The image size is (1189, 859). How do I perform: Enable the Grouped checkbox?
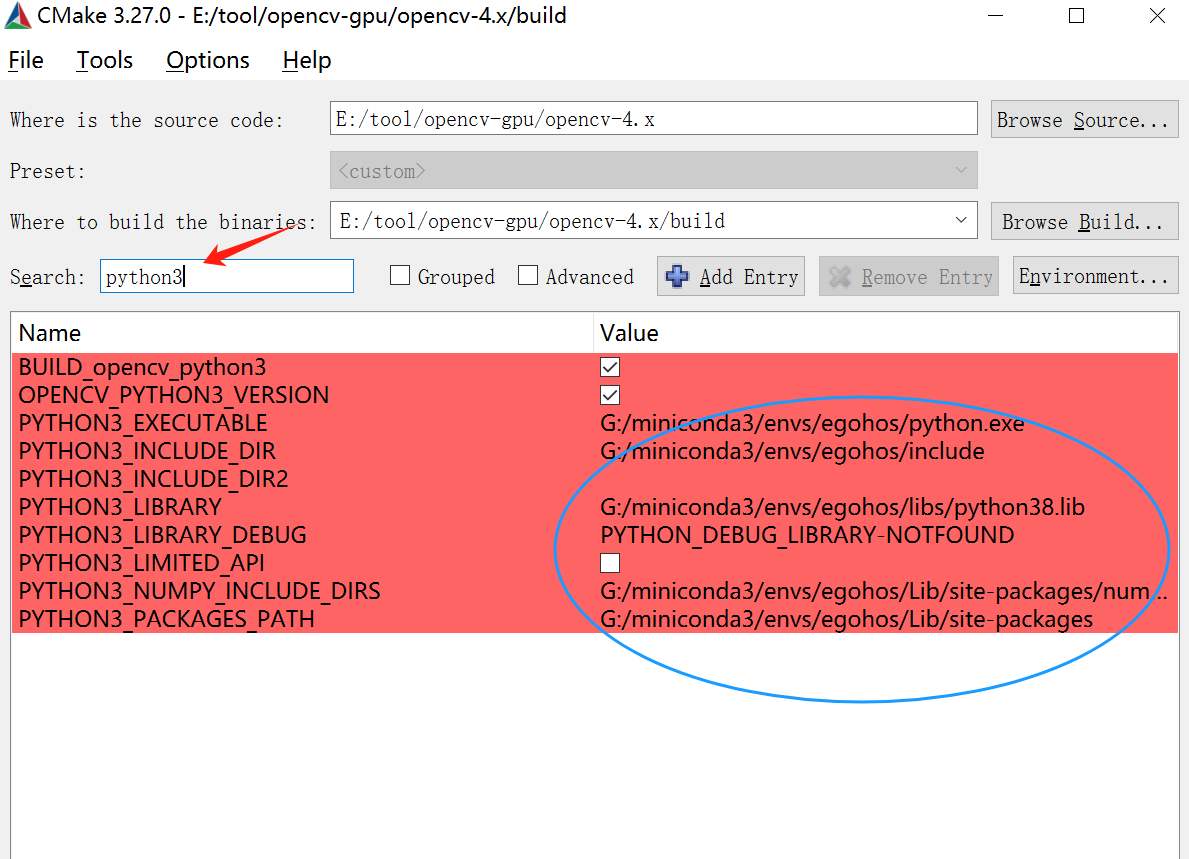[x=400, y=275]
